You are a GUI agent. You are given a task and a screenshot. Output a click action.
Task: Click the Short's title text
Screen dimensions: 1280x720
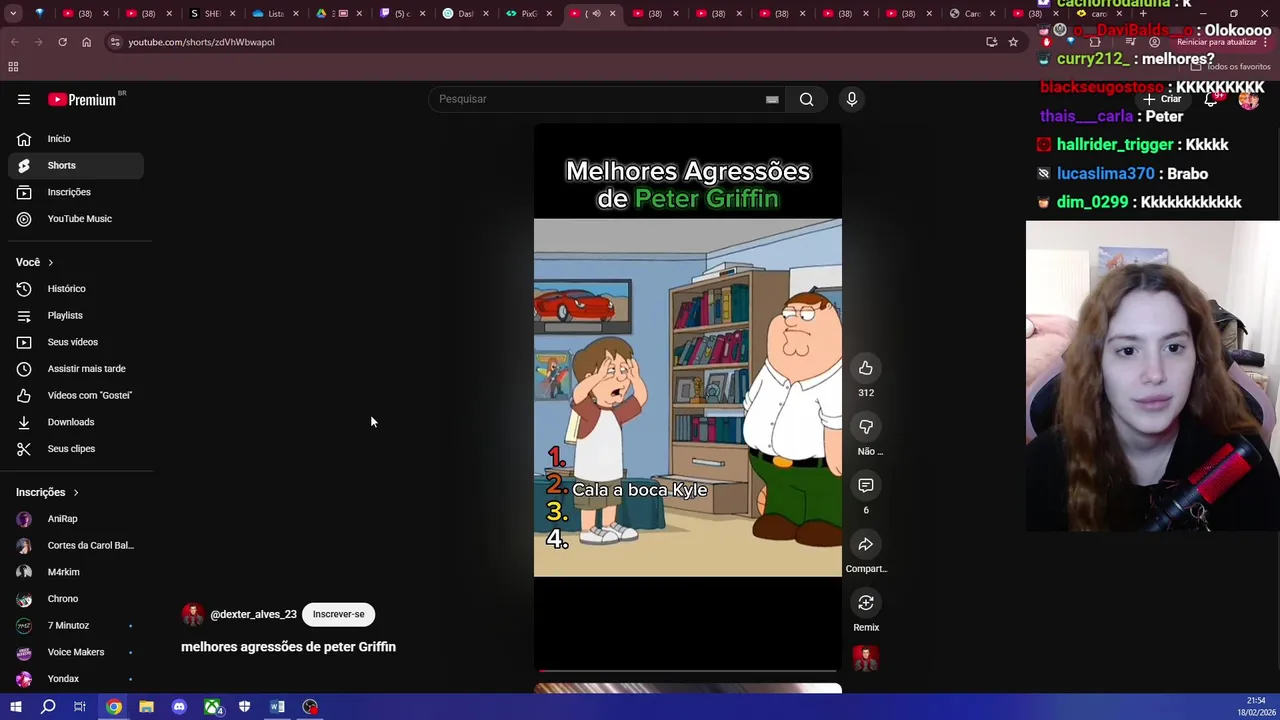coord(288,647)
